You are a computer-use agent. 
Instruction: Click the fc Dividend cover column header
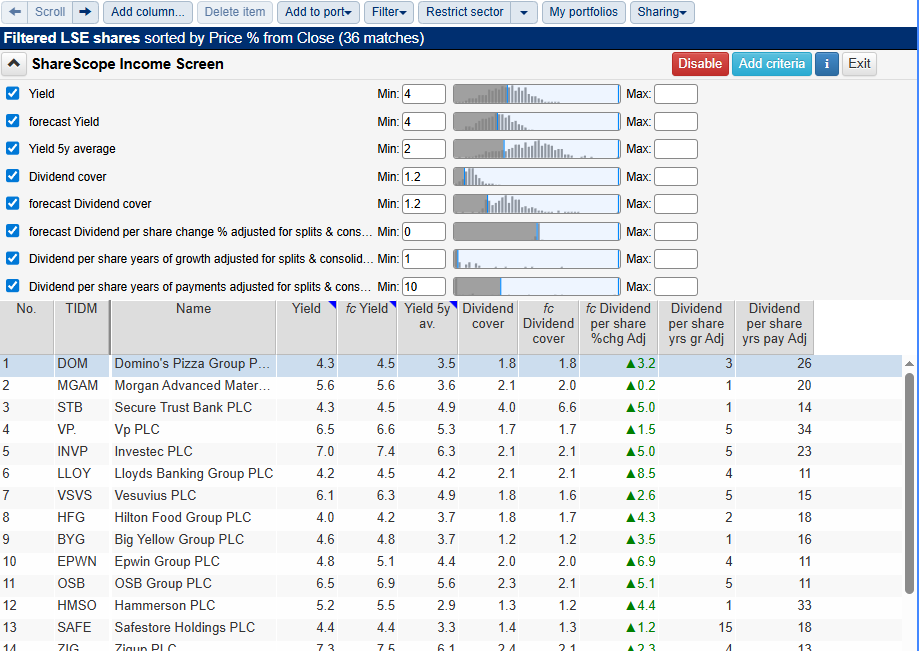549,327
